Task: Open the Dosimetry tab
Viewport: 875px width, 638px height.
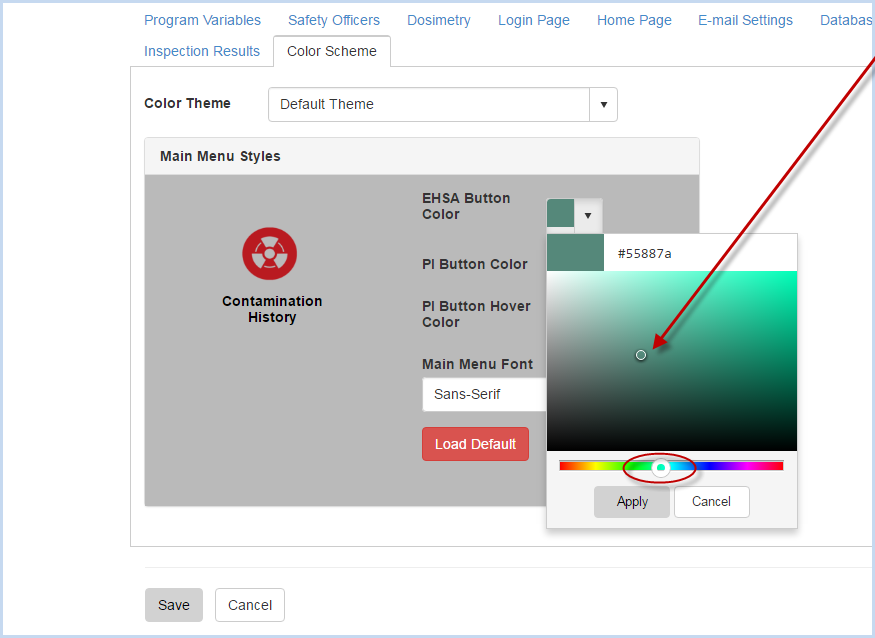Action: [439, 20]
